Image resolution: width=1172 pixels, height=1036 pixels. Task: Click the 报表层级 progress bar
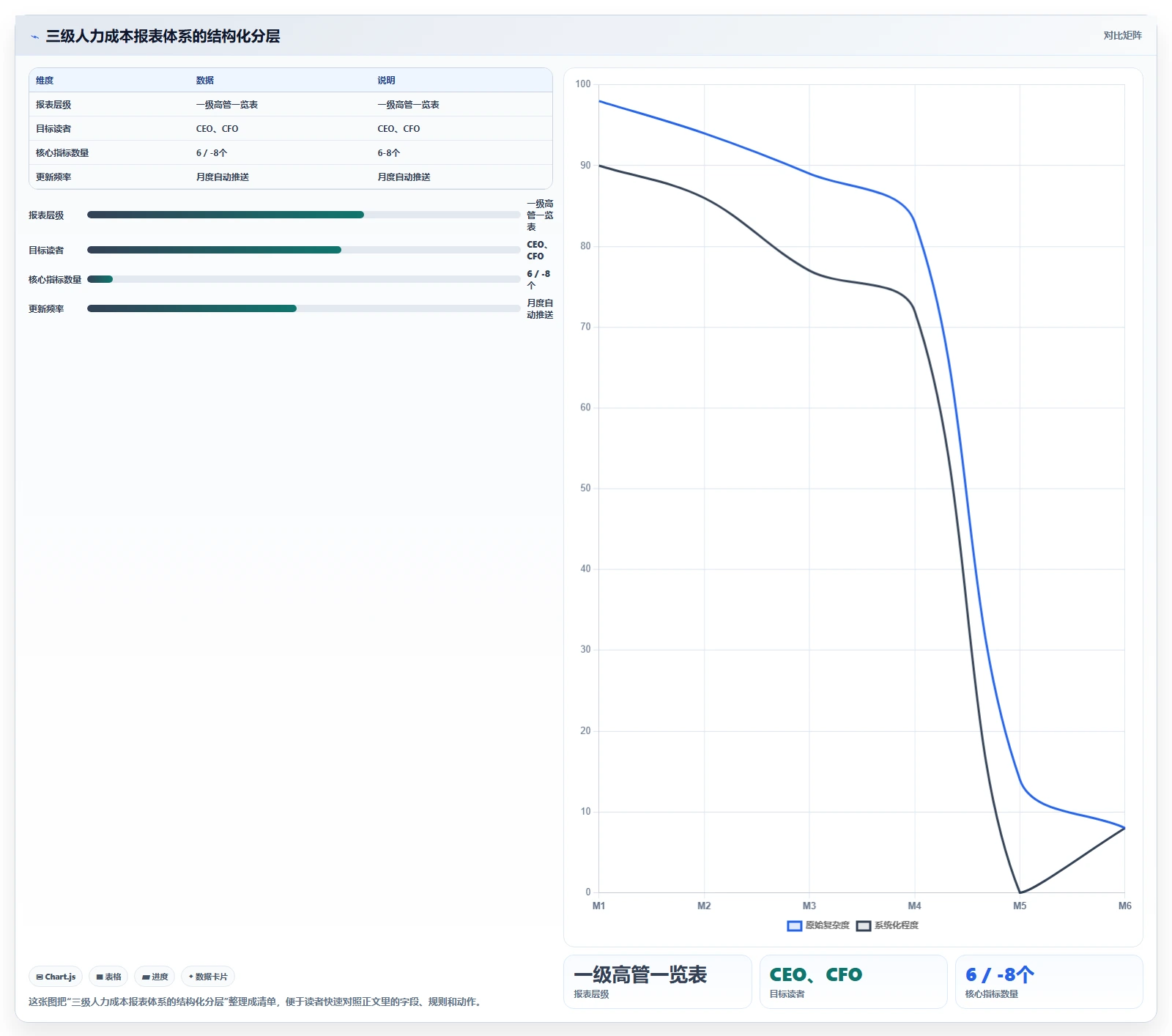tap(303, 215)
